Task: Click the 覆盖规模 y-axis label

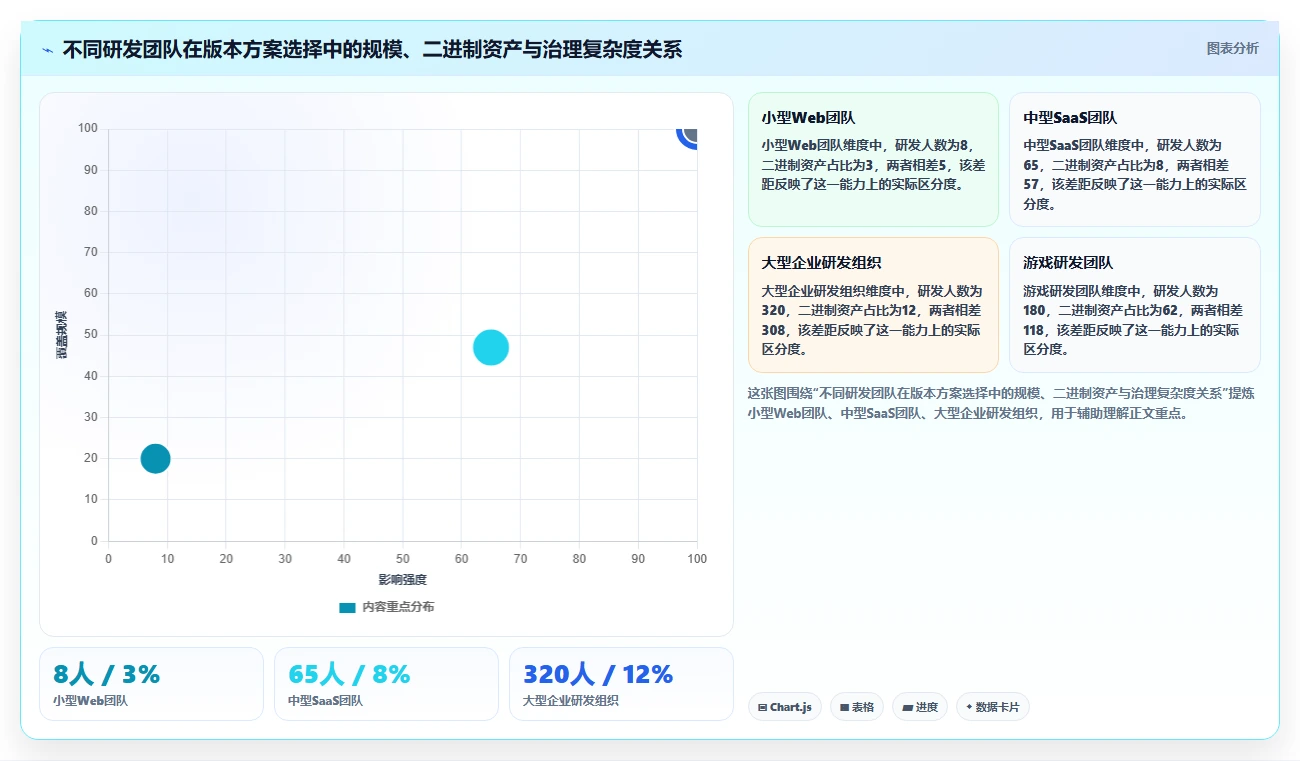Action: pos(62,335)
